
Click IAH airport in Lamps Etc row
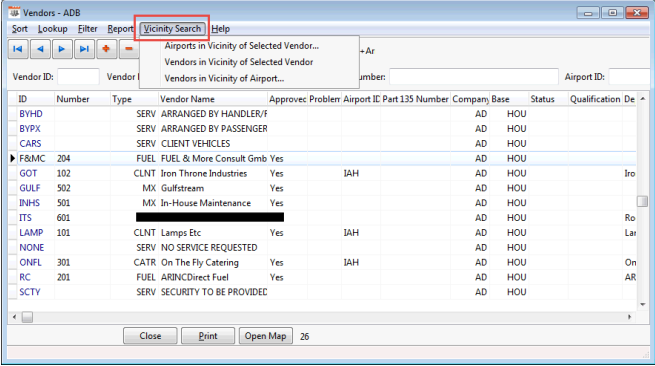pos(351,233)
